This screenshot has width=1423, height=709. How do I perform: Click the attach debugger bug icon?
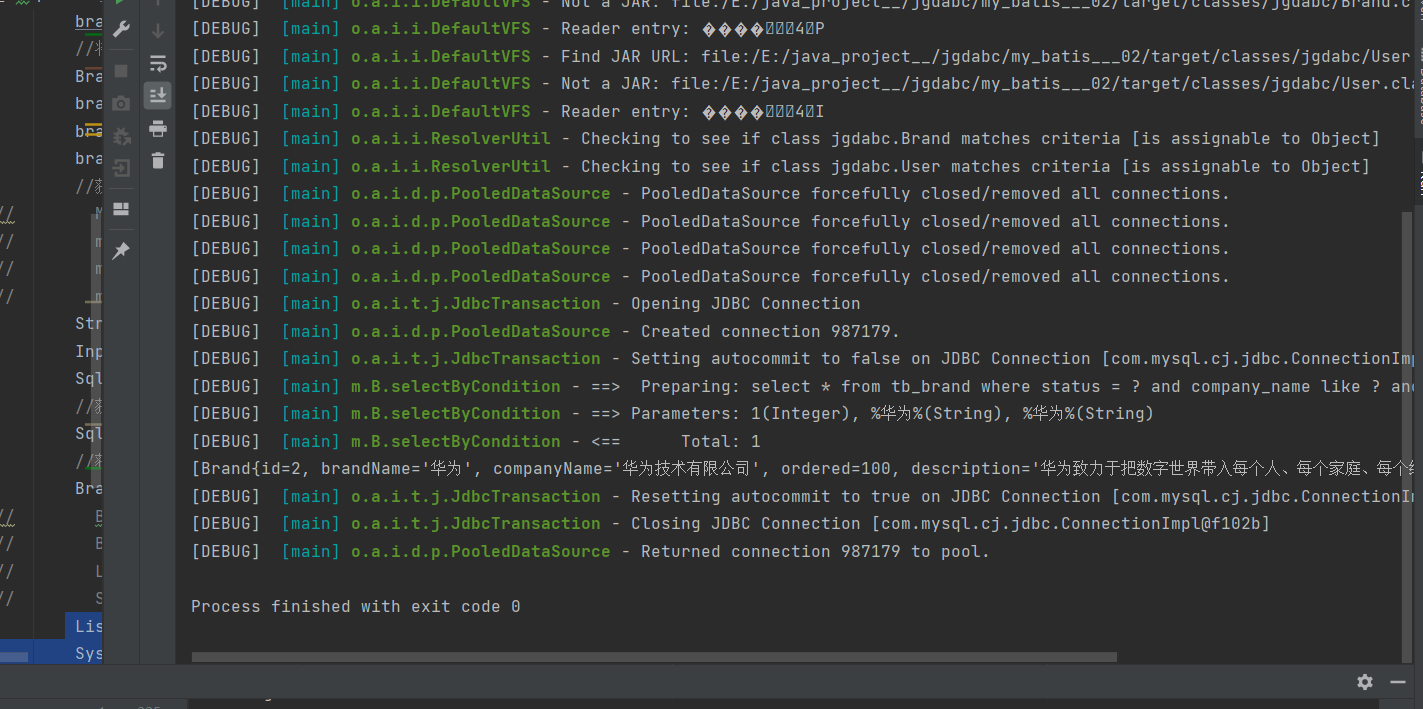(x=121, y=135)
